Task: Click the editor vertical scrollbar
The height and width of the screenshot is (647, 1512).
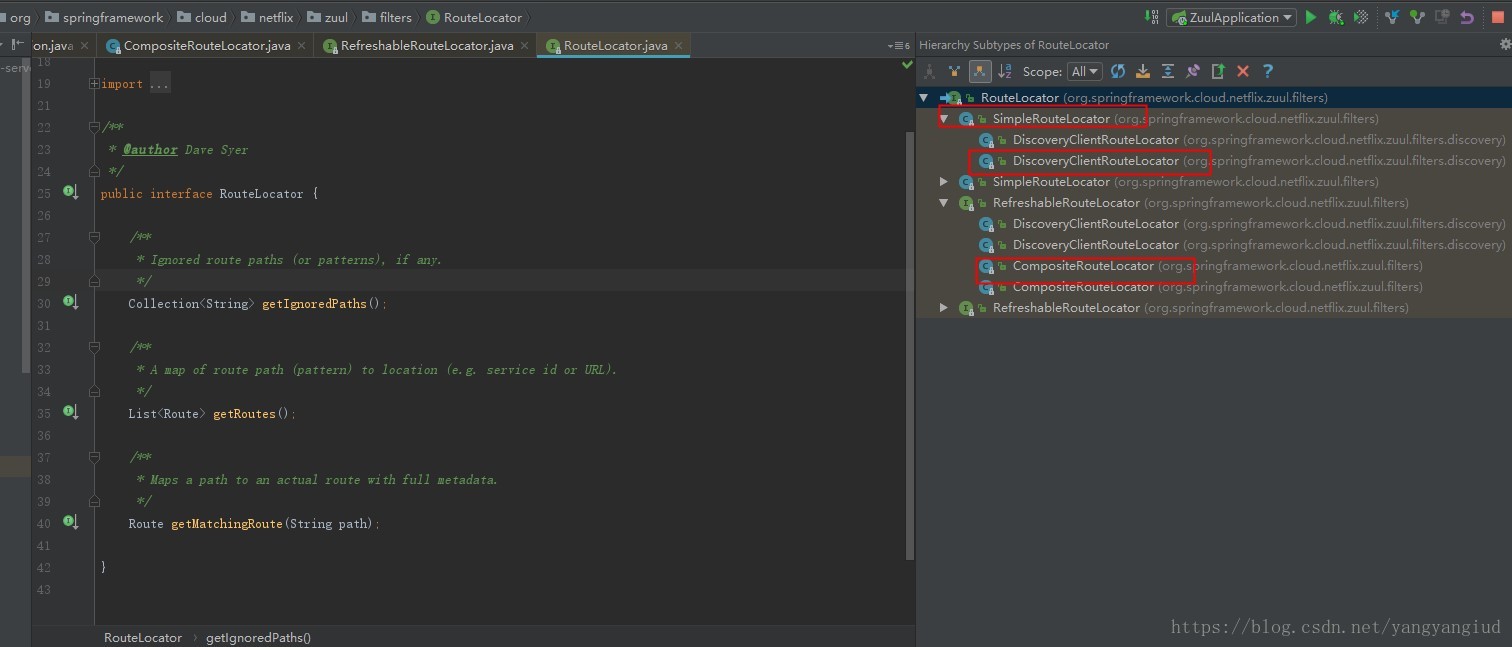Action: coord(909,345)
